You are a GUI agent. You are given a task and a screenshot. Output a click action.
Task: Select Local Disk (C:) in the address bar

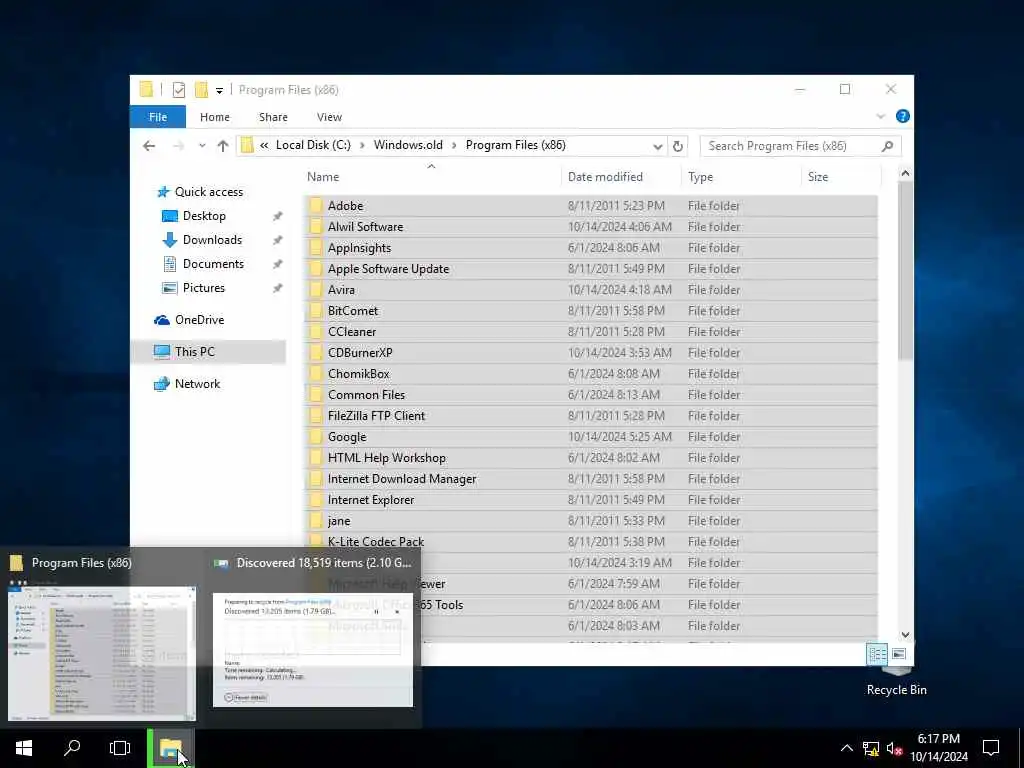click(x=313, y=145)
